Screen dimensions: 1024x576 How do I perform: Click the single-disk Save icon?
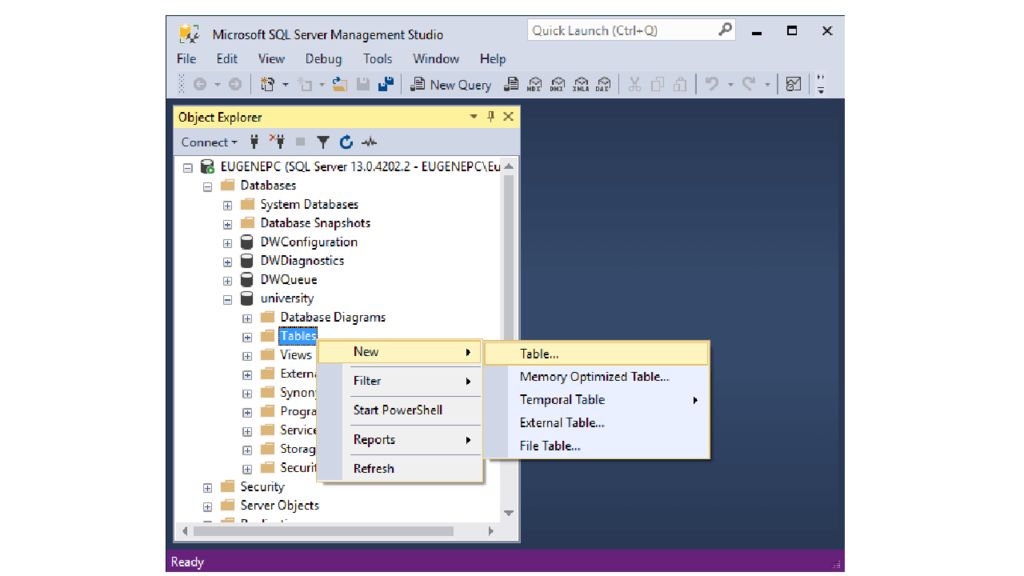click(x=363, y=84)
